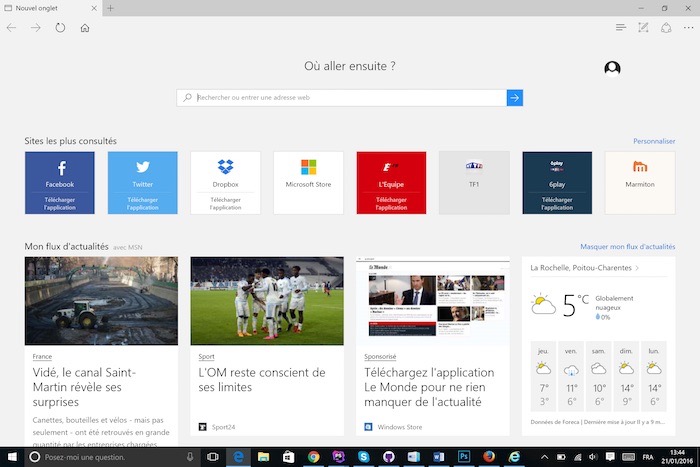Viewport: 700px width, 467px height.
Task: Open the user profile avatar icon
Action: coord(612,68)
